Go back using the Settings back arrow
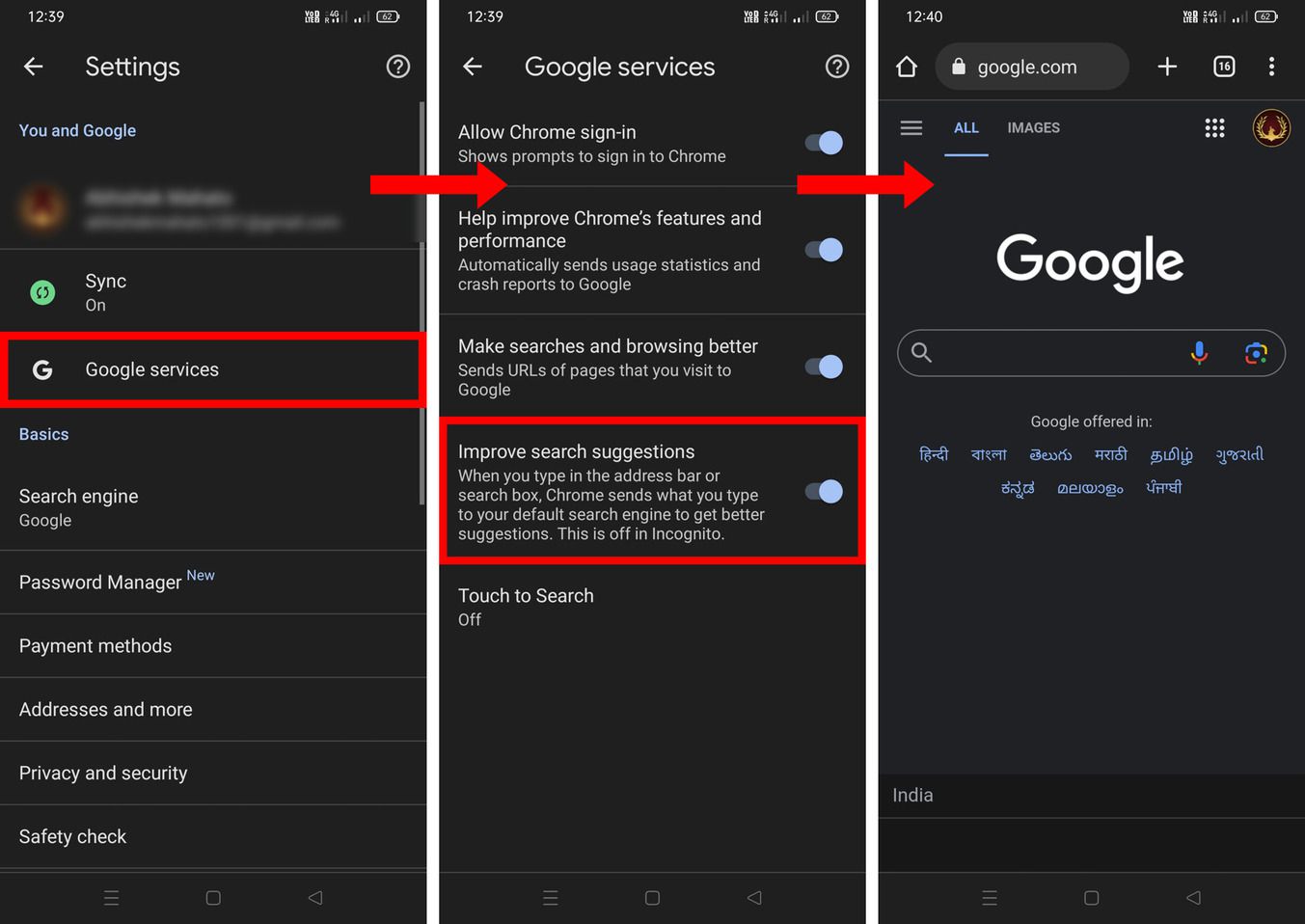The height and width of the screenshot is (924, 1305). click(33, 67)
